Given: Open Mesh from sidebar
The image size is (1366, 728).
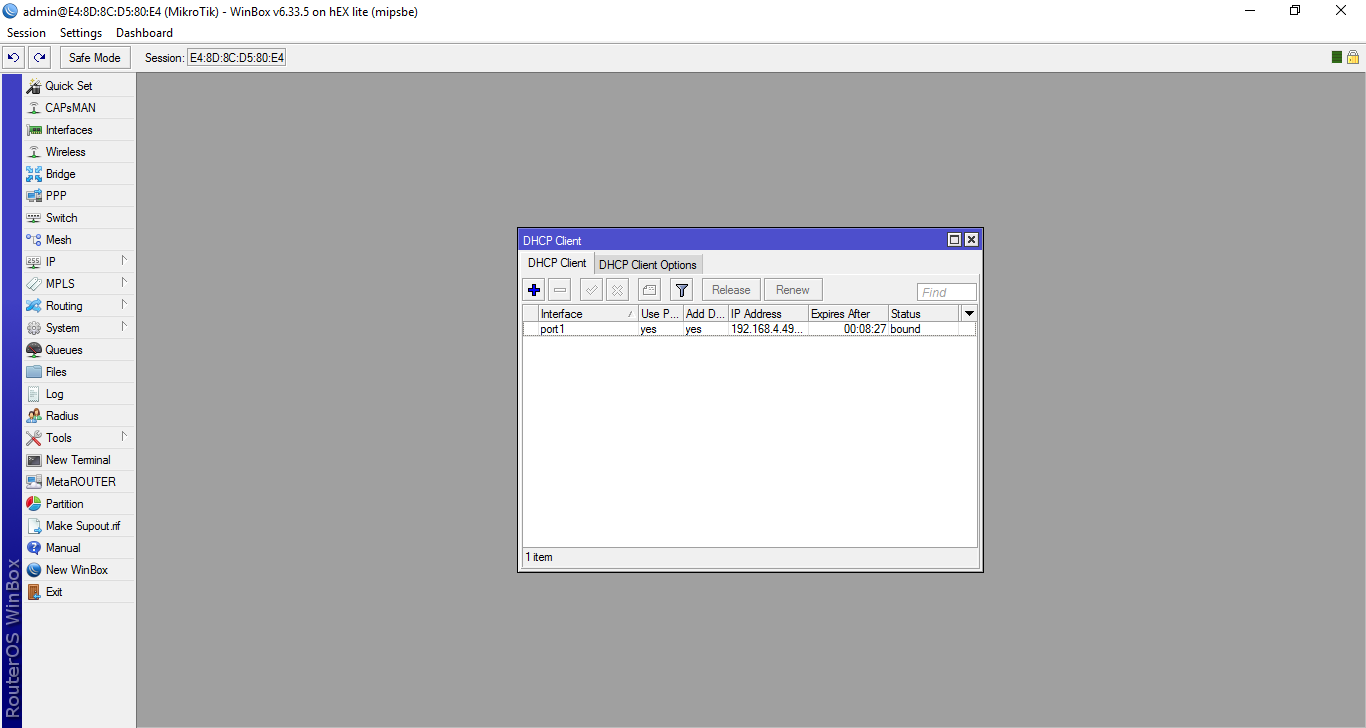Looking at the screenshot, I should pyautogui.click(x=79, y=240).
